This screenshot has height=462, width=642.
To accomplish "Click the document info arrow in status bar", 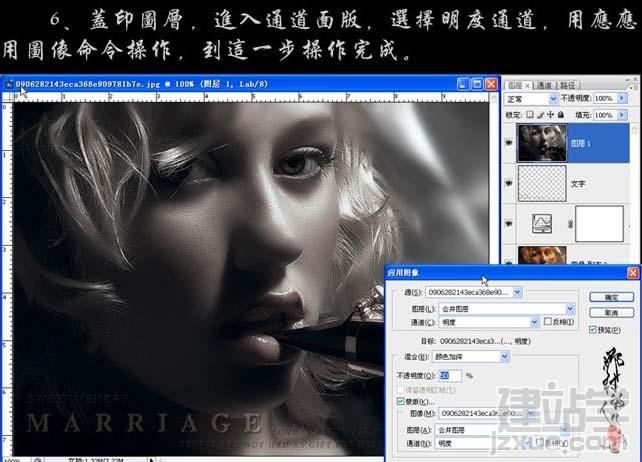I will (151, 460).
